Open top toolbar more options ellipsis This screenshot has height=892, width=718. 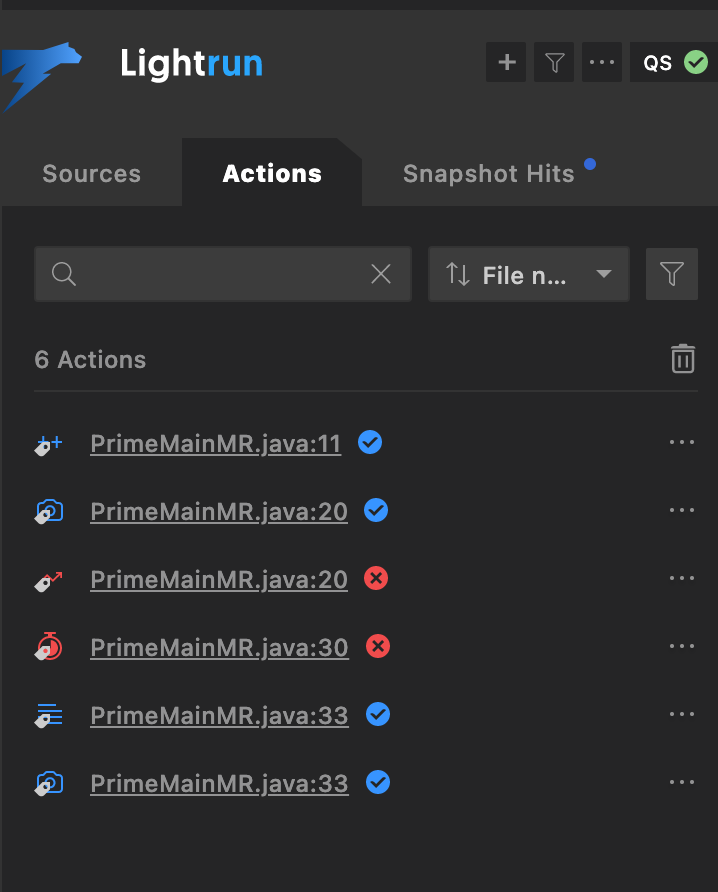point(601,63)
